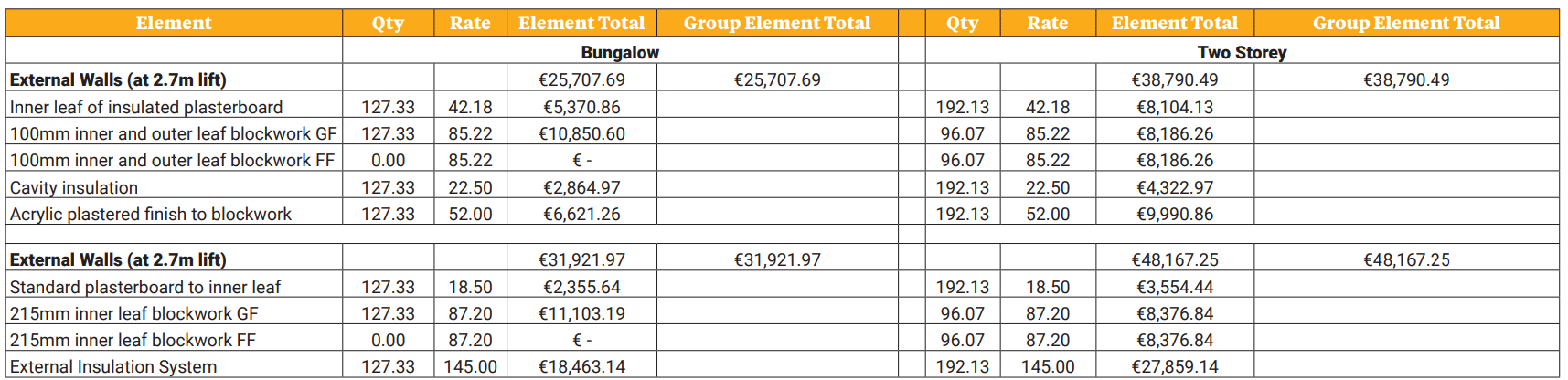The width and height of the screenshot is (1568, 380).
Task: Click the €18,463.14 External Insulation total
Action: tap(581, 366)
